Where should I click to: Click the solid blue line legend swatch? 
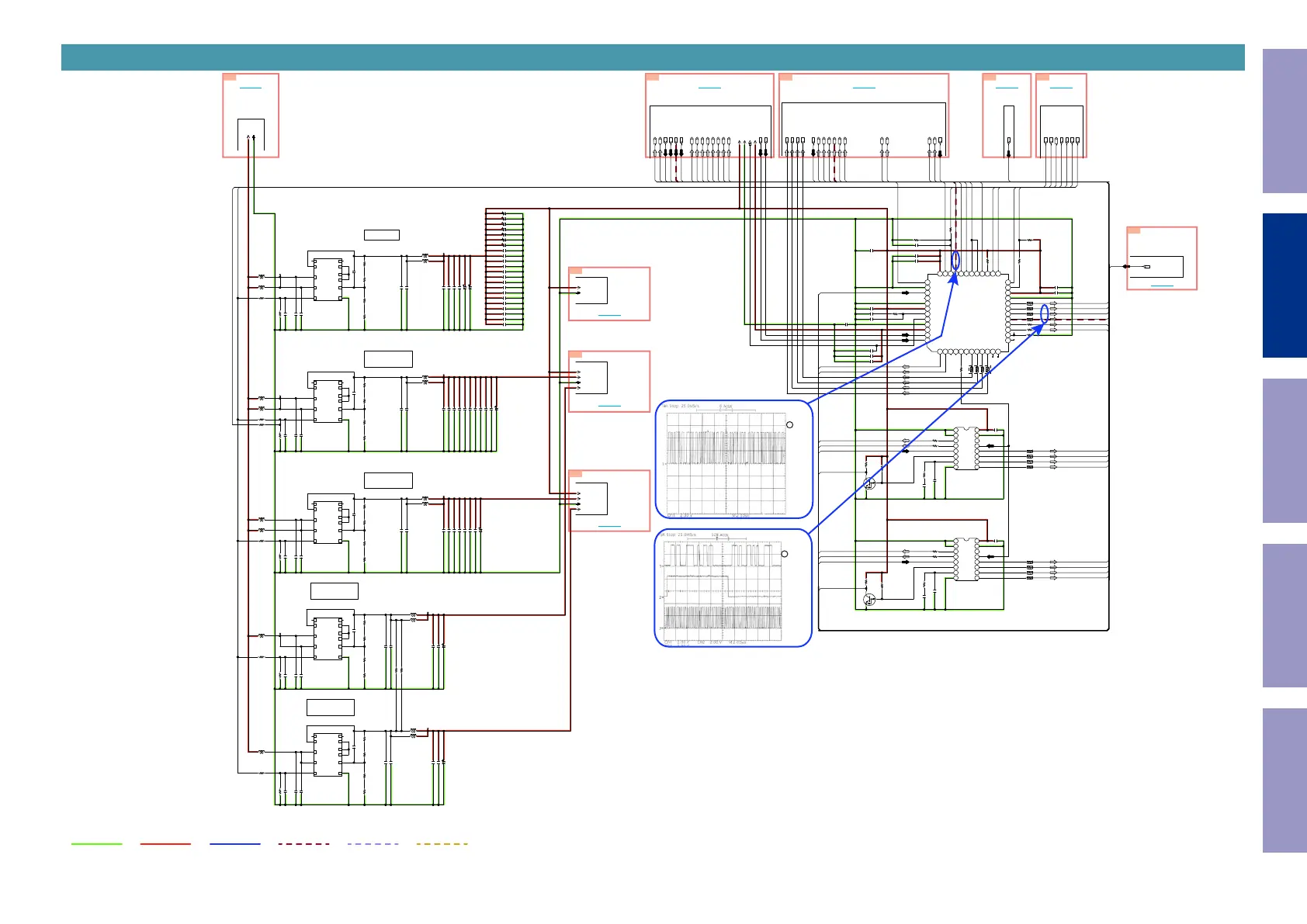tap(235, 843)
